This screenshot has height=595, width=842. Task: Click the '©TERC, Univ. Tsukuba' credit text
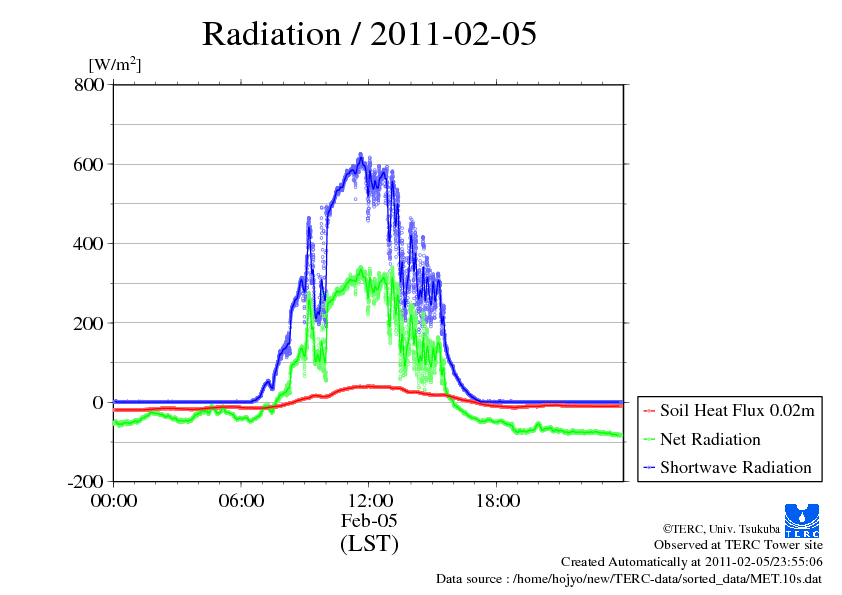(x=721, y=529)
